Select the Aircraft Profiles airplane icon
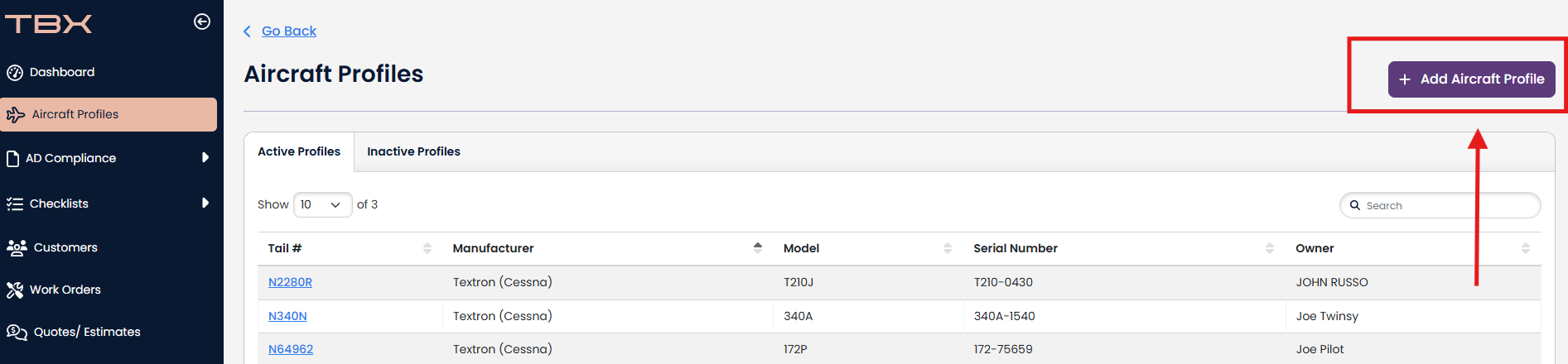Image resolution: width=1568 pixels, height=364 pixels. pos(16,115)
